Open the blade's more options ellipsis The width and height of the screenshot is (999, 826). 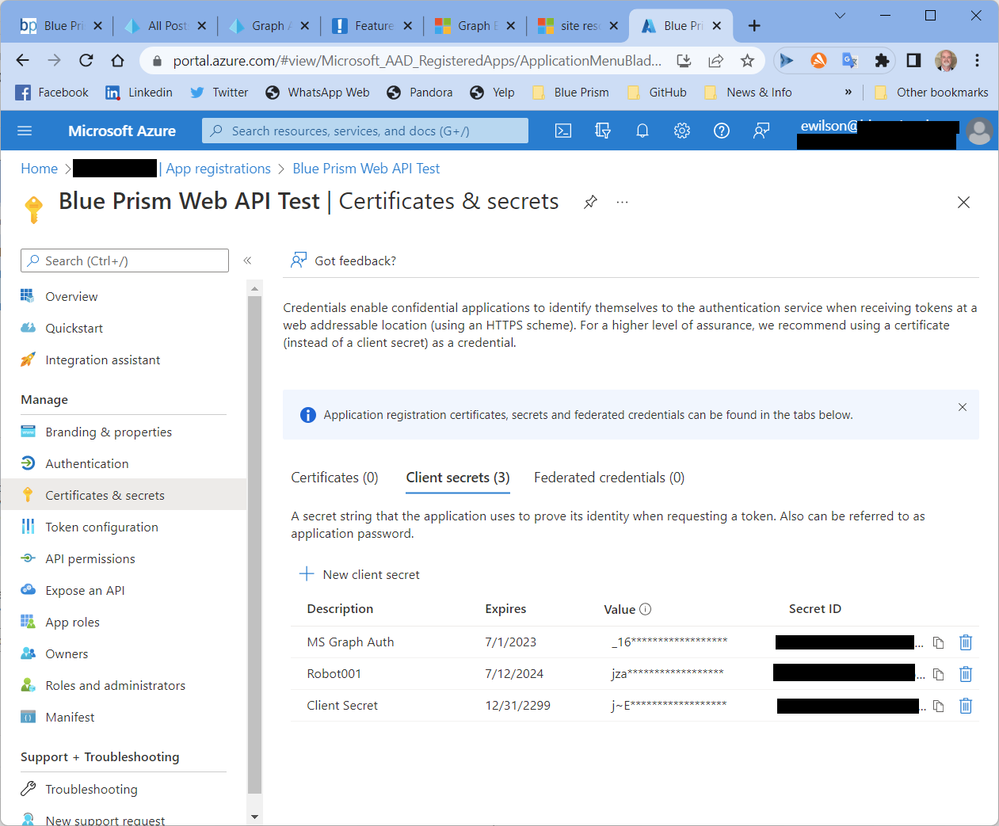pyautogui.click(x=623, y=202)
